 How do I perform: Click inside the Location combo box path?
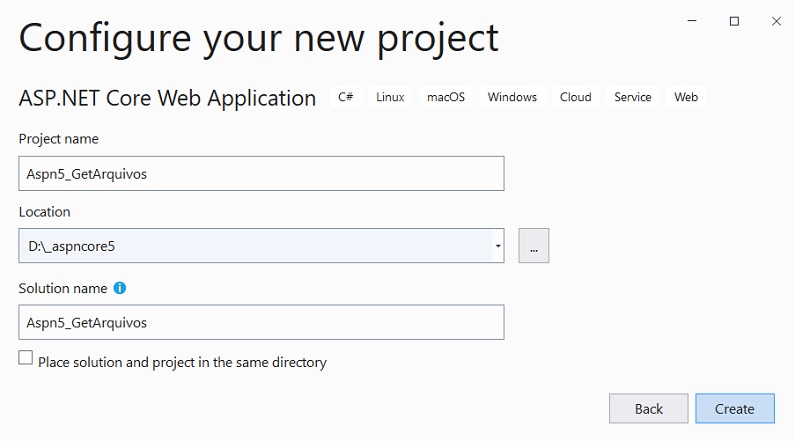[x=256, y=246]
